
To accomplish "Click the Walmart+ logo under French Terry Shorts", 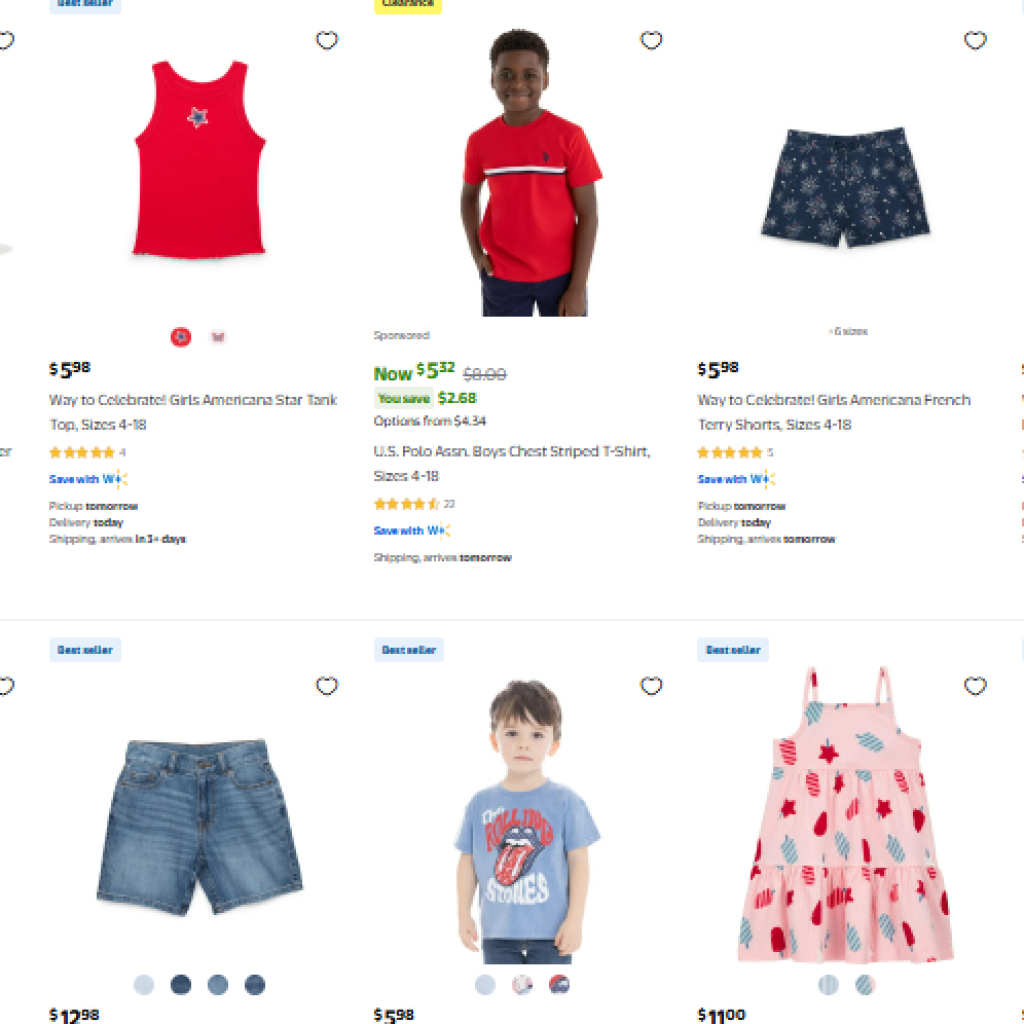I will pos(763,479).
